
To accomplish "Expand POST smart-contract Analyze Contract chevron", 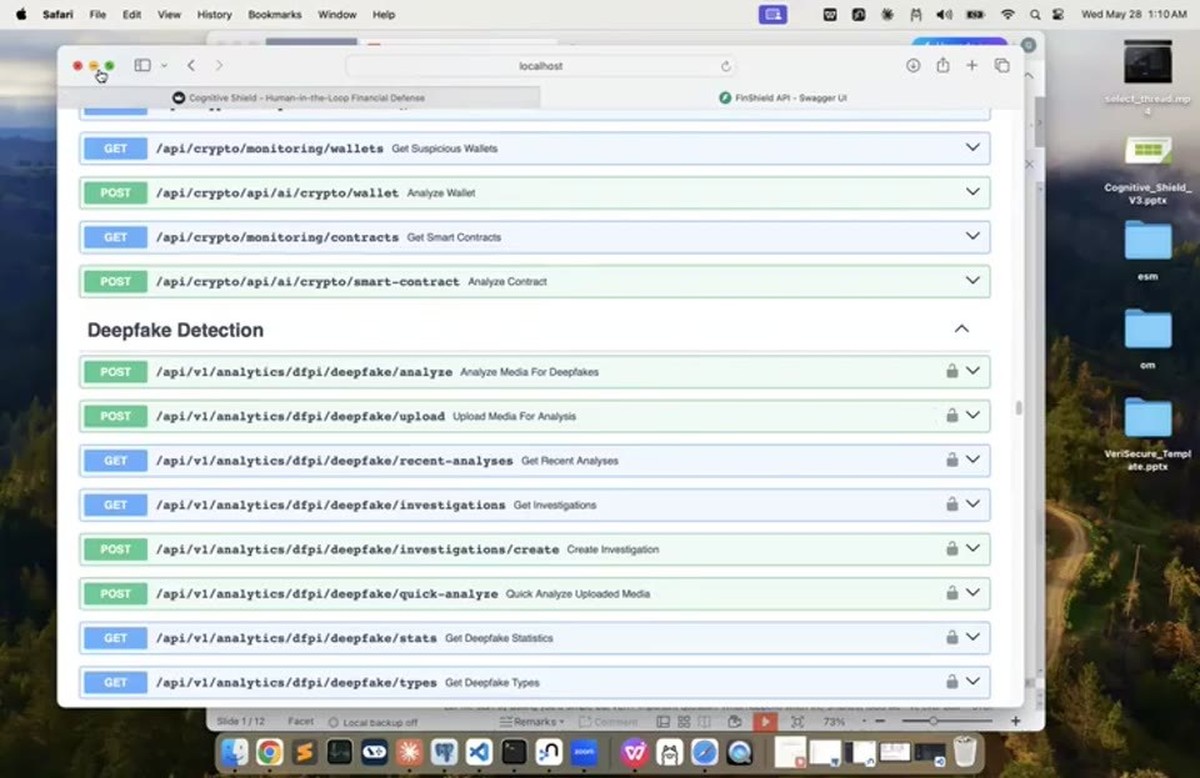I will coord(972,281).
